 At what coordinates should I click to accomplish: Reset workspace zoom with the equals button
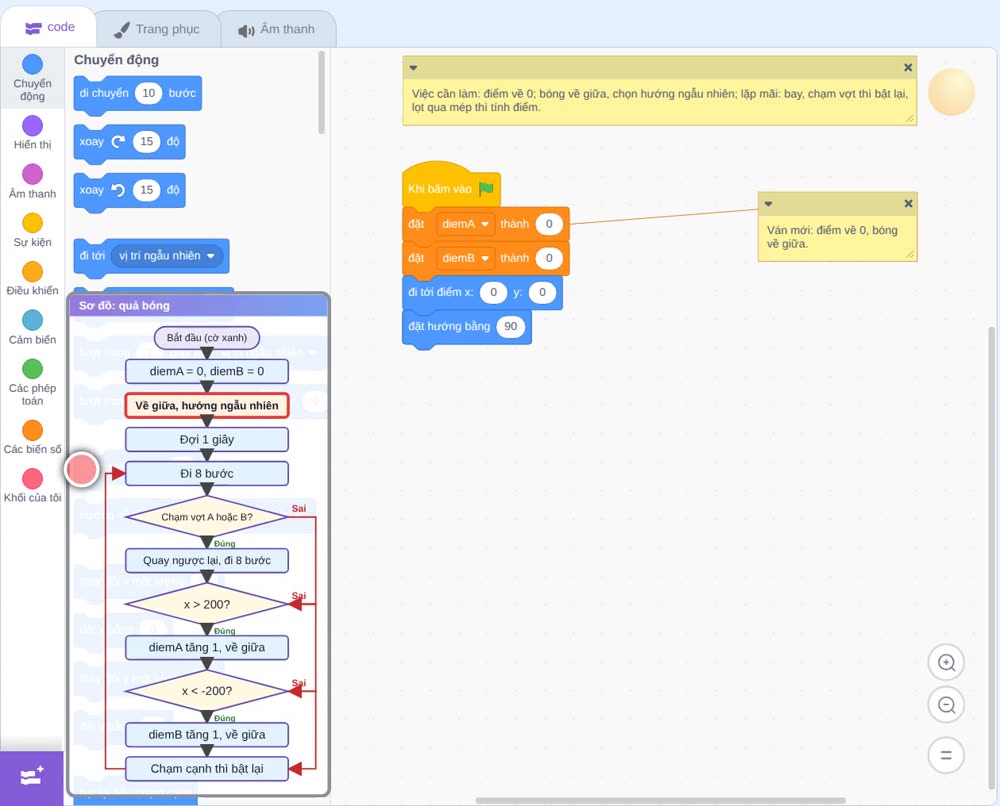(x=946, y=756)
